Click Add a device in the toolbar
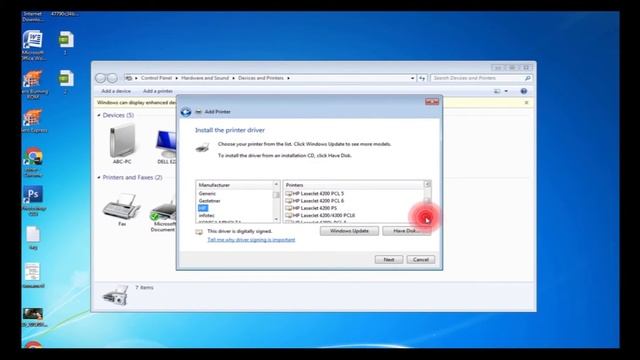 (116, 91)
